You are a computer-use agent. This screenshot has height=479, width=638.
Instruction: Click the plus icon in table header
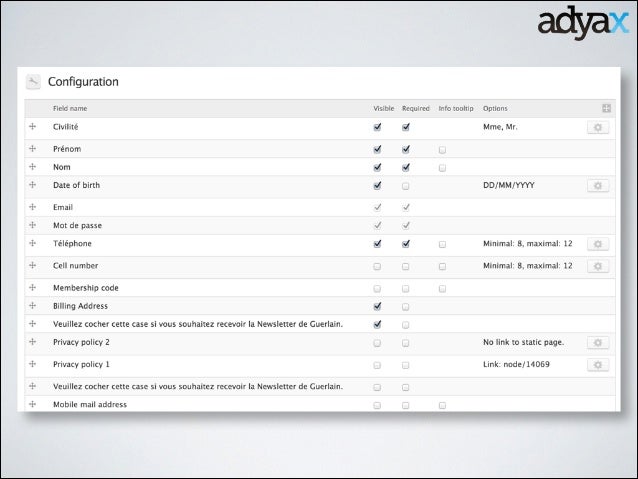(606, 108)
